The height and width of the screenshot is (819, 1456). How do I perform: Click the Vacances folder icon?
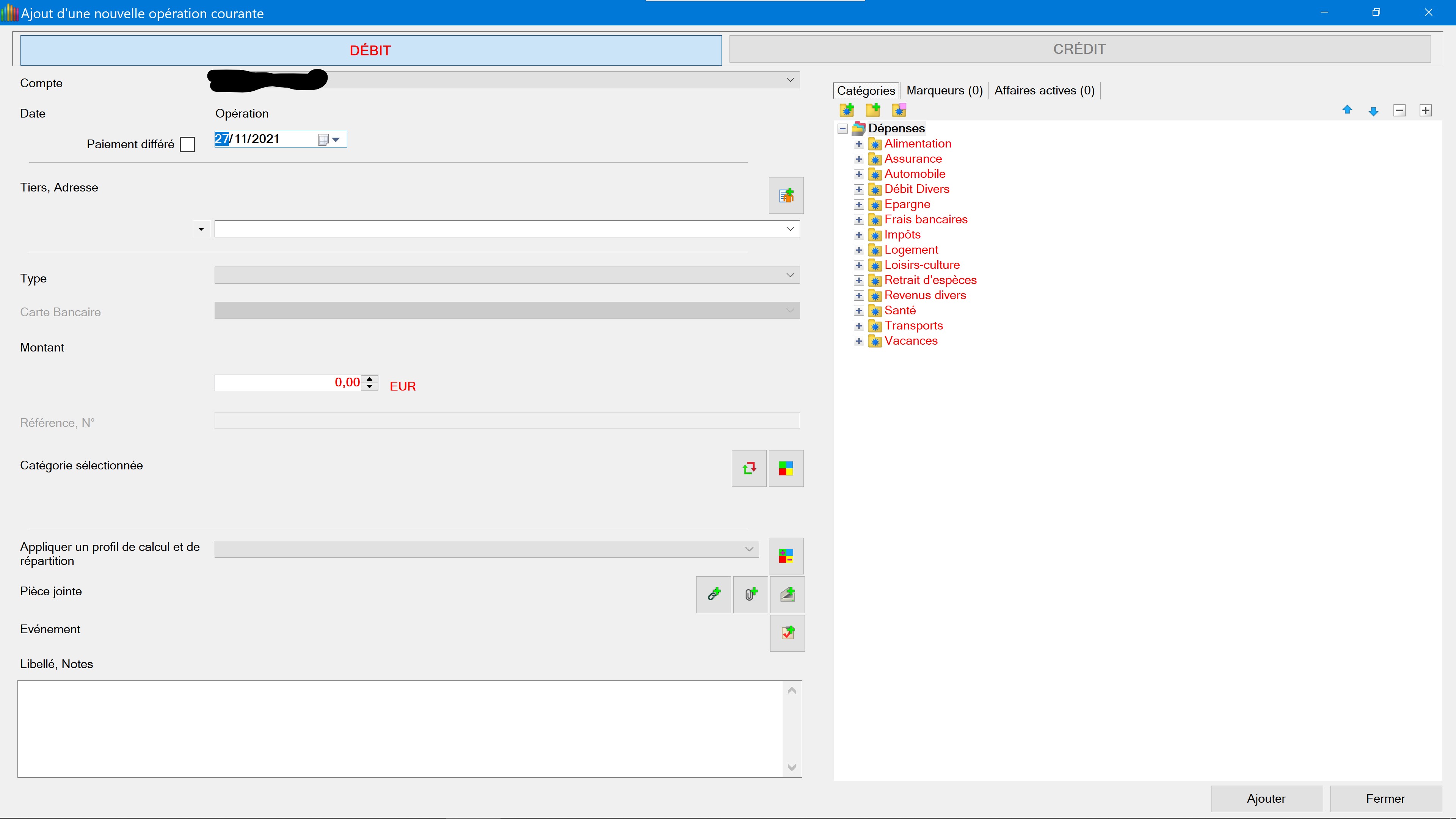point(875,341)
